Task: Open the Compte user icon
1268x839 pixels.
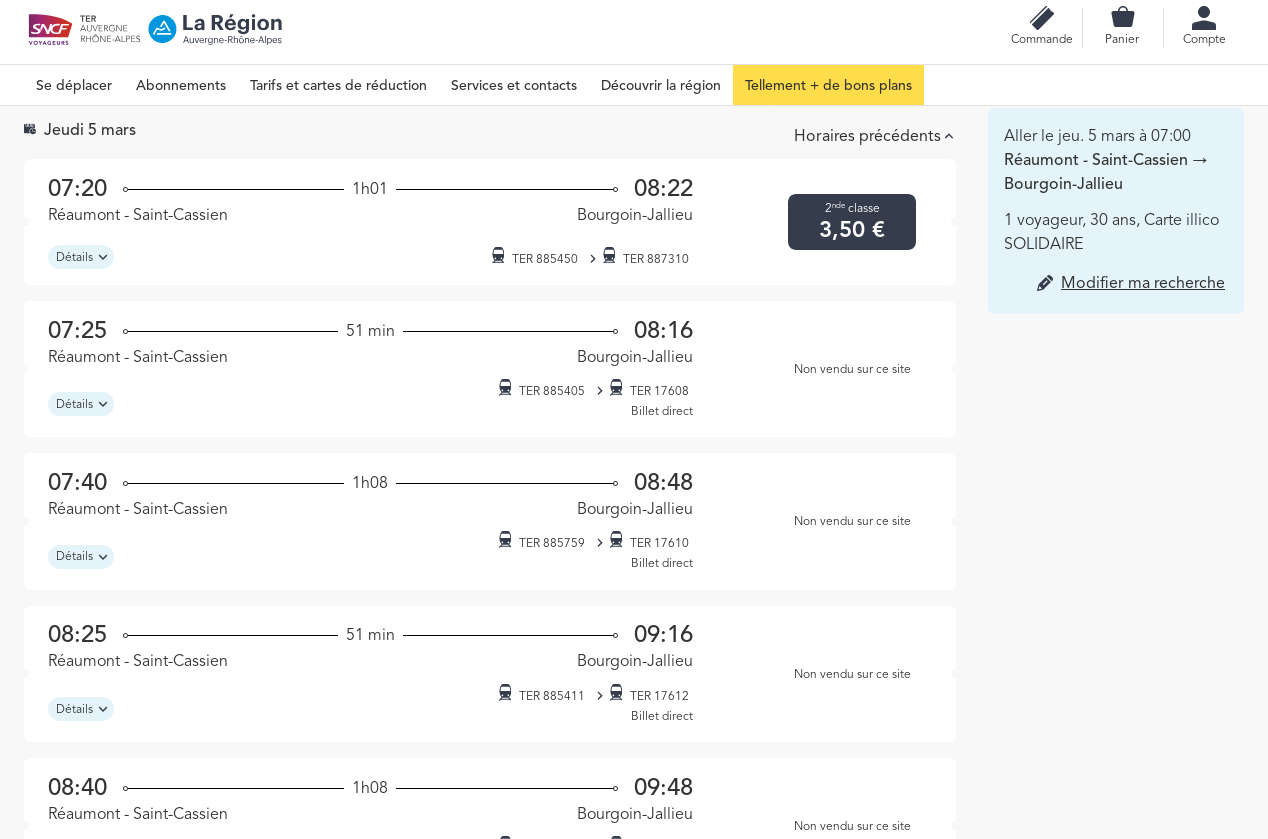Action: click(1204, 19)
